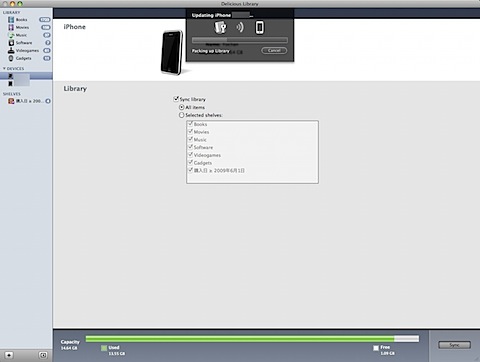Open the action button at sidebar bottom
The height and width of the screenshot is (362, 480).
[x=43, y=355]
